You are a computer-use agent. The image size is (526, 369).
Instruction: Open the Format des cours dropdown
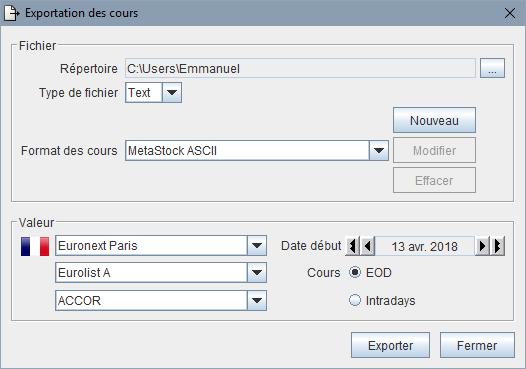pos(379,151)
